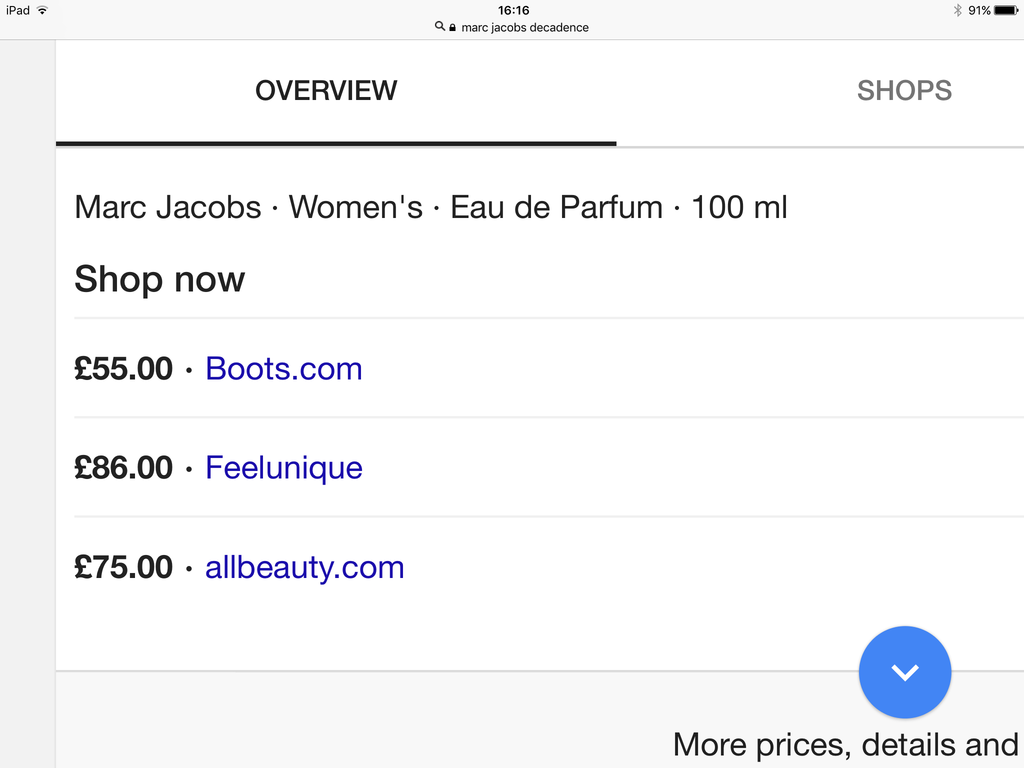Screen dimensions: 1024x768
Task: Tap the 'Shop now' heading
Action: tap(159, 280)
